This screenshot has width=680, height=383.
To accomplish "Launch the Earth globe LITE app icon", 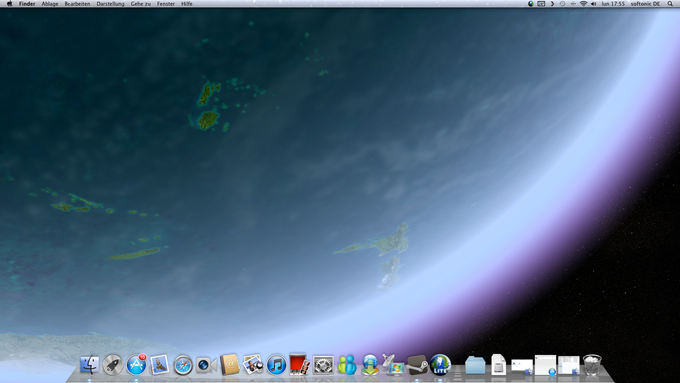I will [x=441, y=365].
